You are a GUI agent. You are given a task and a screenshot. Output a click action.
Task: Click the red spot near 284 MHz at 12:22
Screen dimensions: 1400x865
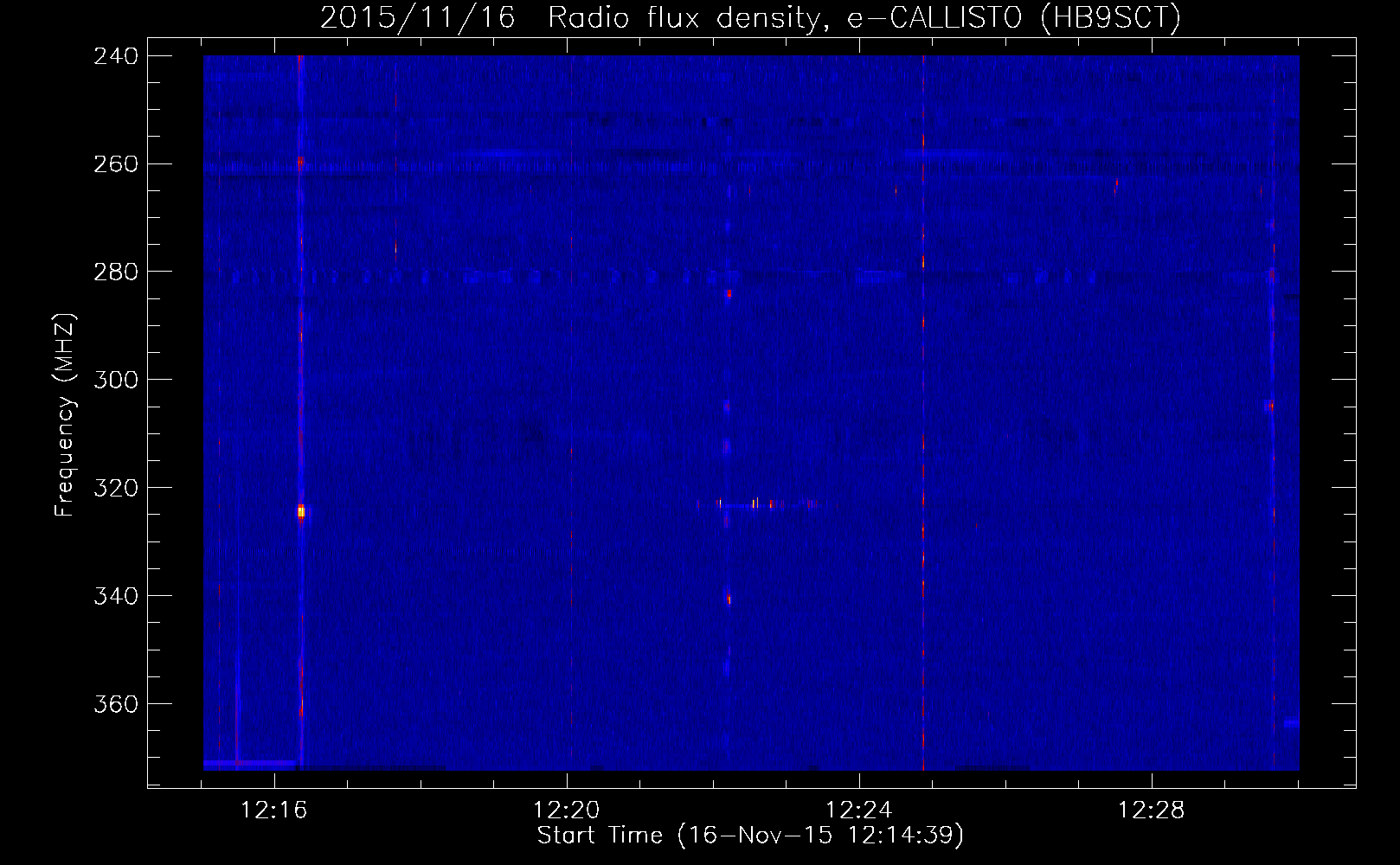pos(729,294)
